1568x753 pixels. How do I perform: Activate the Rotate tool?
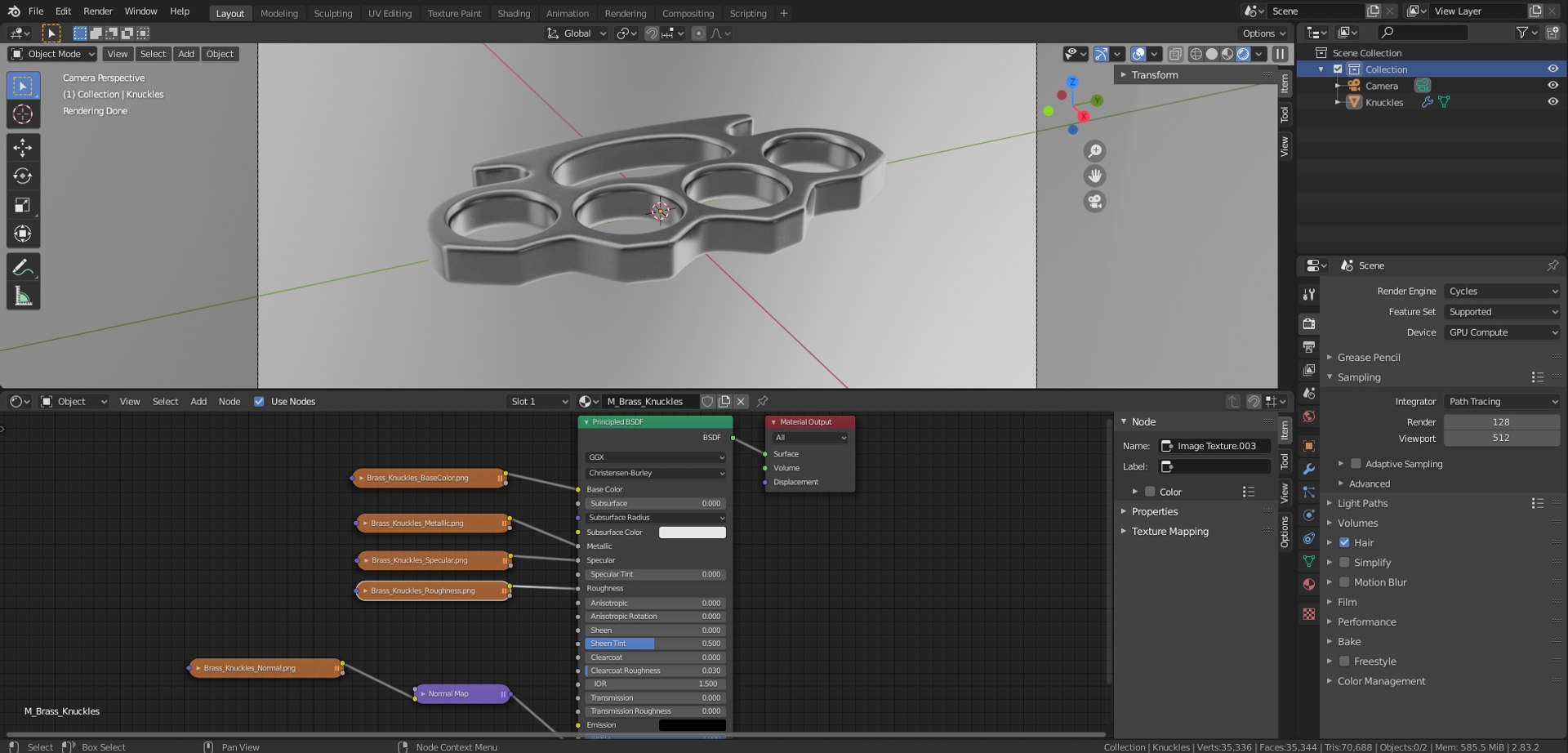point(23,176)
